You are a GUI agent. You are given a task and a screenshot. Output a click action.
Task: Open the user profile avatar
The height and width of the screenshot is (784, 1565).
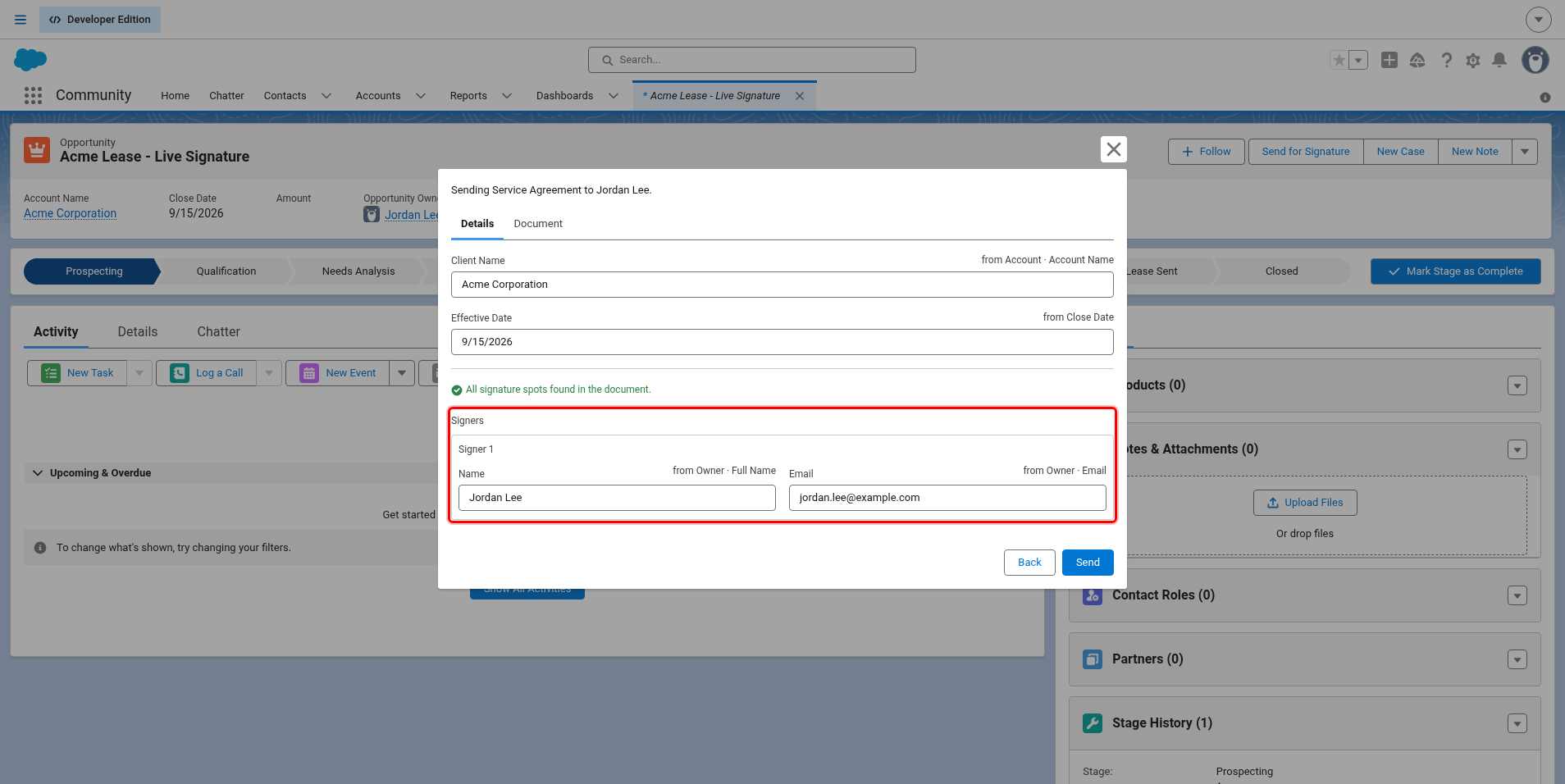click(x=1535, y=60)
